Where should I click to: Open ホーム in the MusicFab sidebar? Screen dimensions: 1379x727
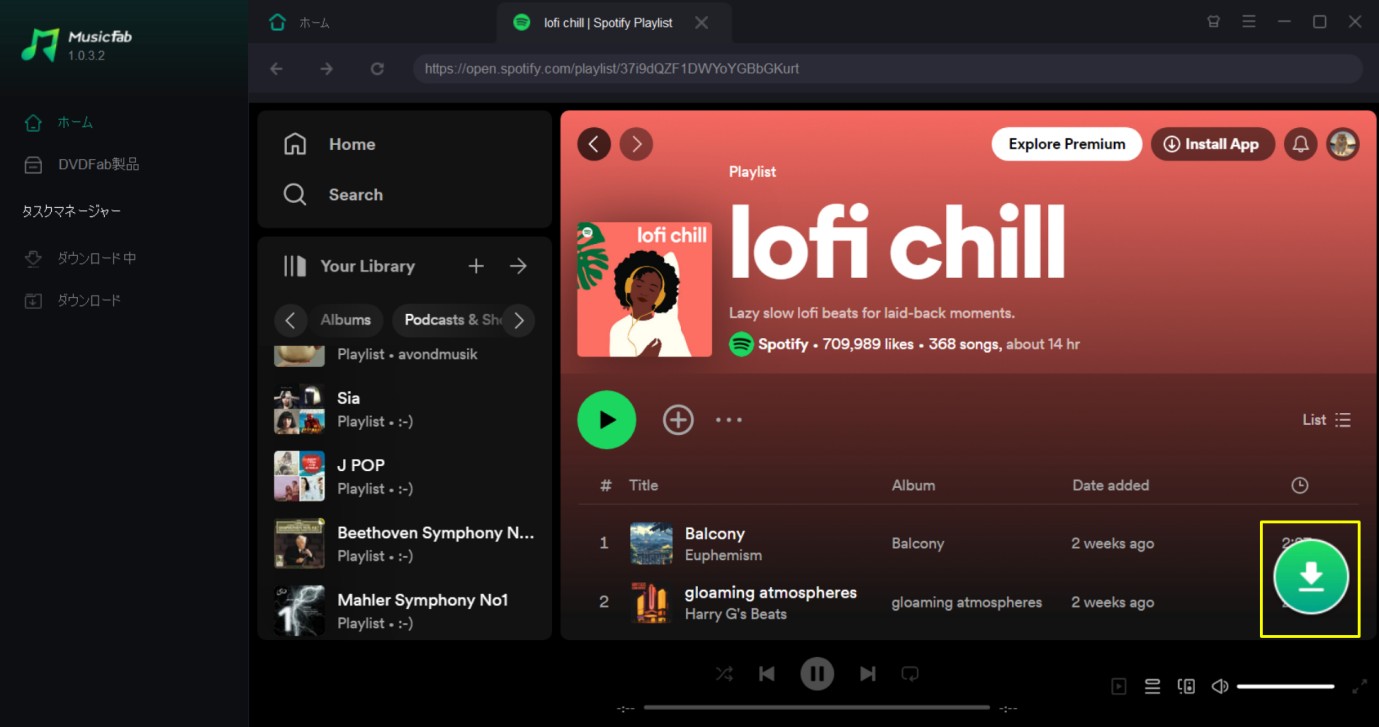coord(60,122)
